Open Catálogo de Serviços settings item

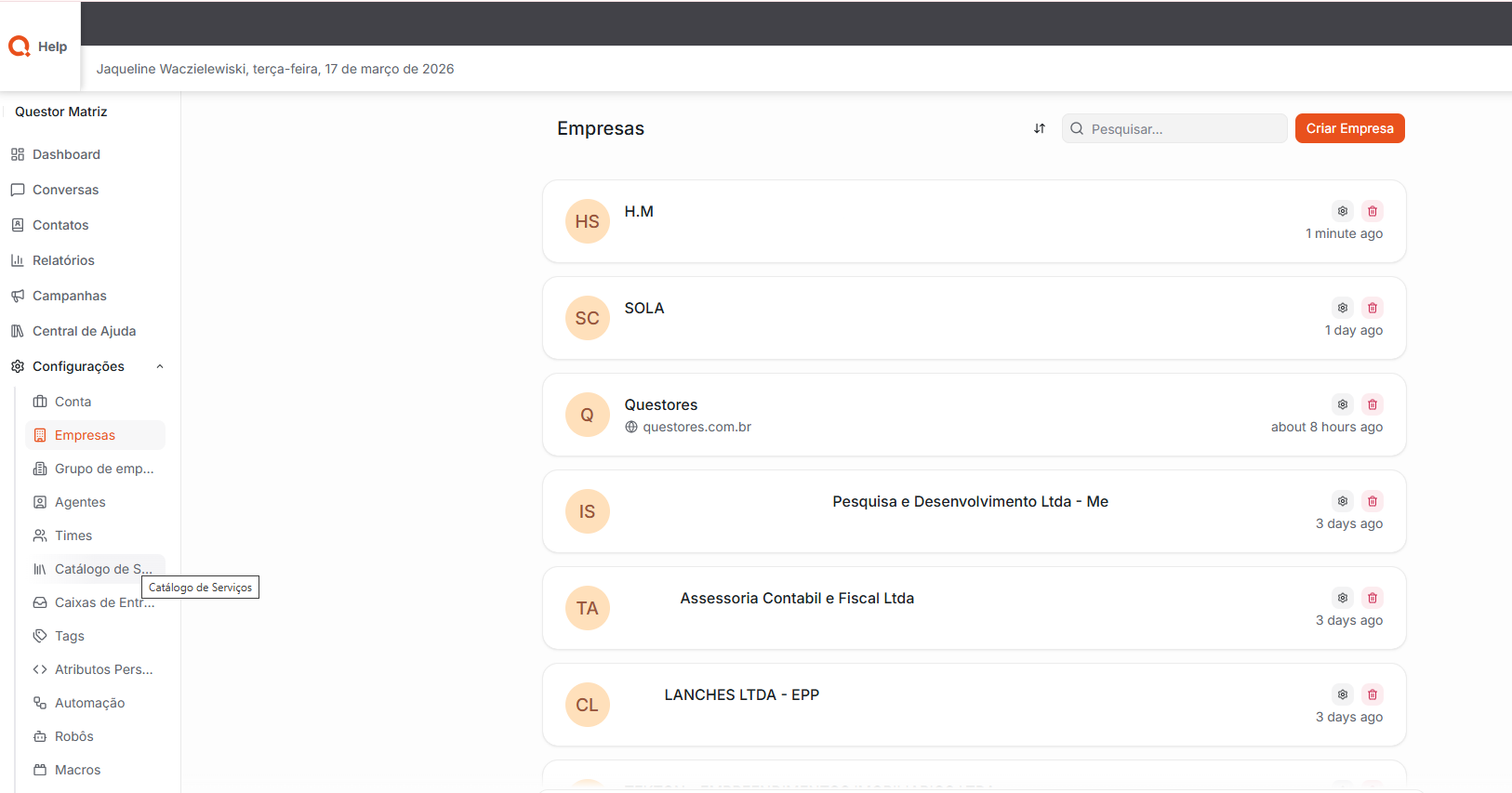tap(102, 569)
